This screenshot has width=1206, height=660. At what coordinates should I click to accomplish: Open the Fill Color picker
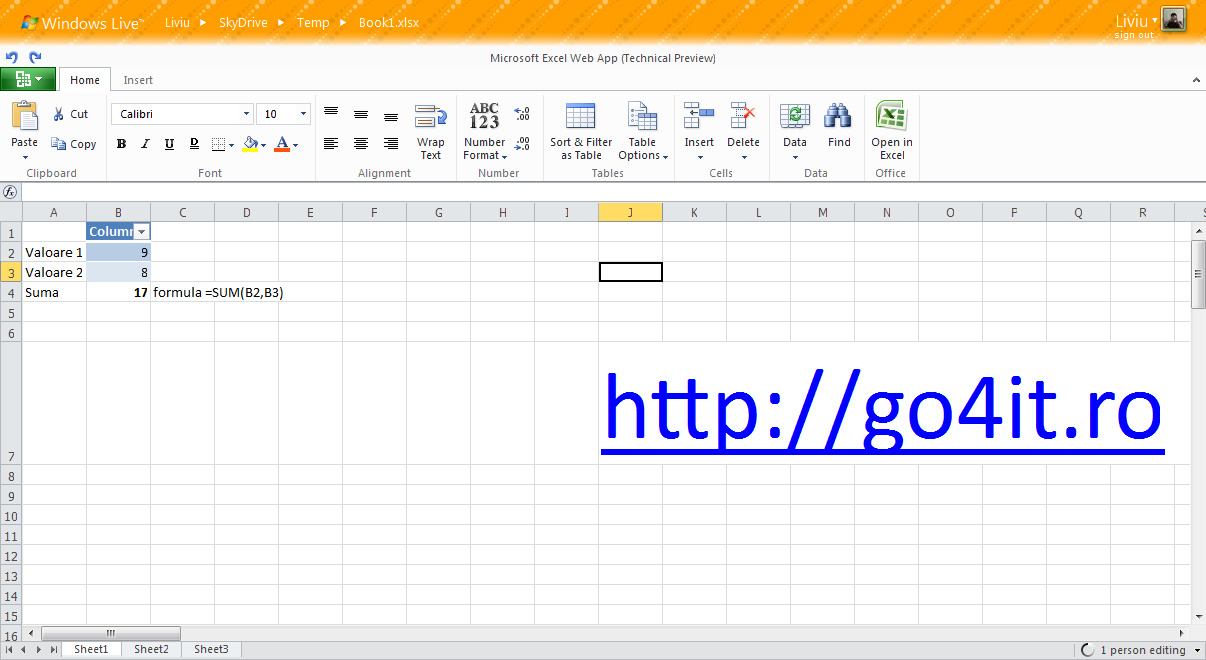(254, 144)
